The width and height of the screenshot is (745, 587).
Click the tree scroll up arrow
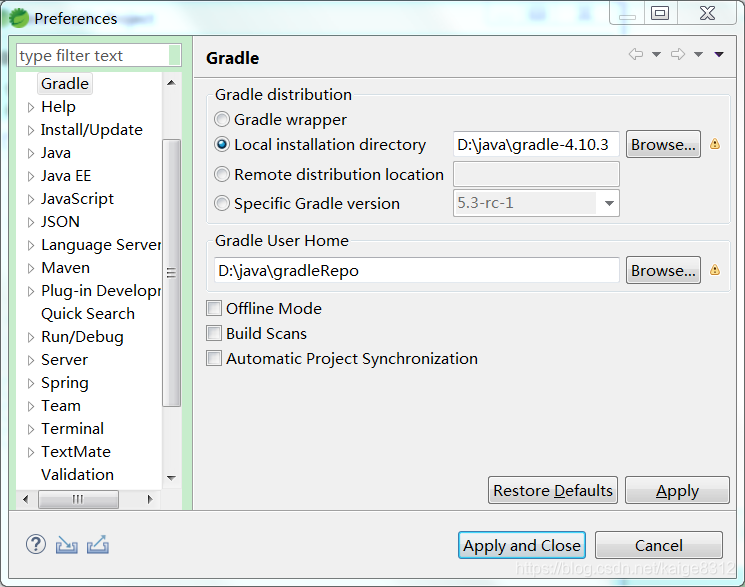pyautogui.click(x=172, y=83)
